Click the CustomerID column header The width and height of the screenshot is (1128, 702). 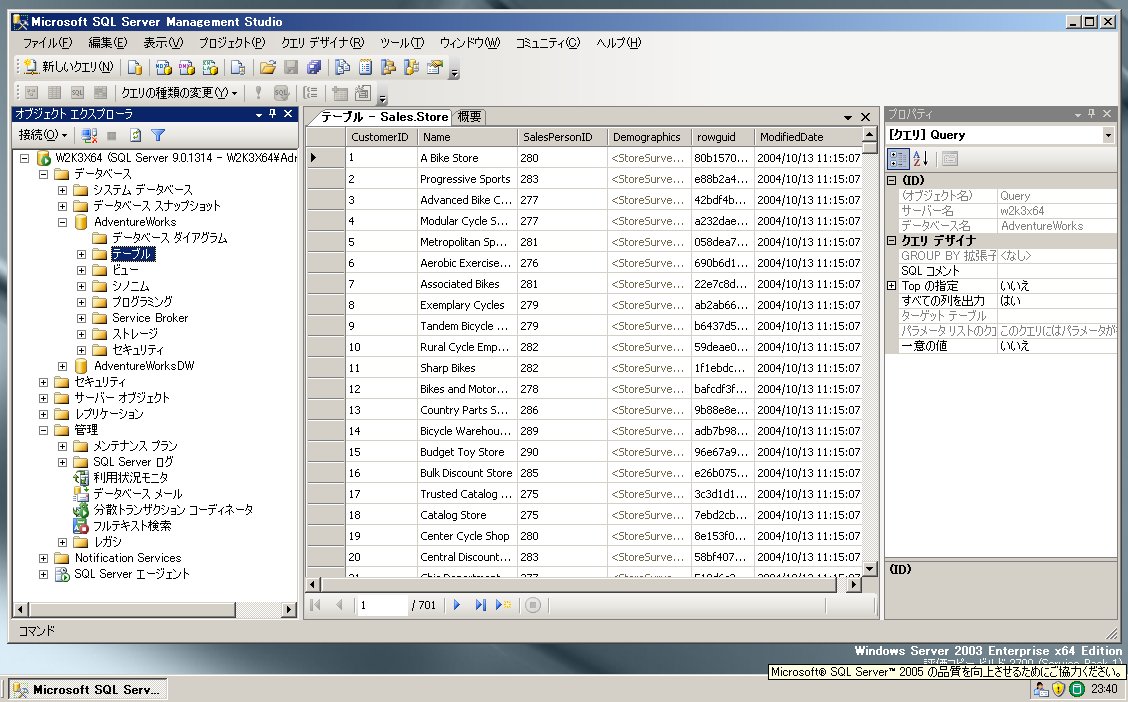[x=381, y=137]
